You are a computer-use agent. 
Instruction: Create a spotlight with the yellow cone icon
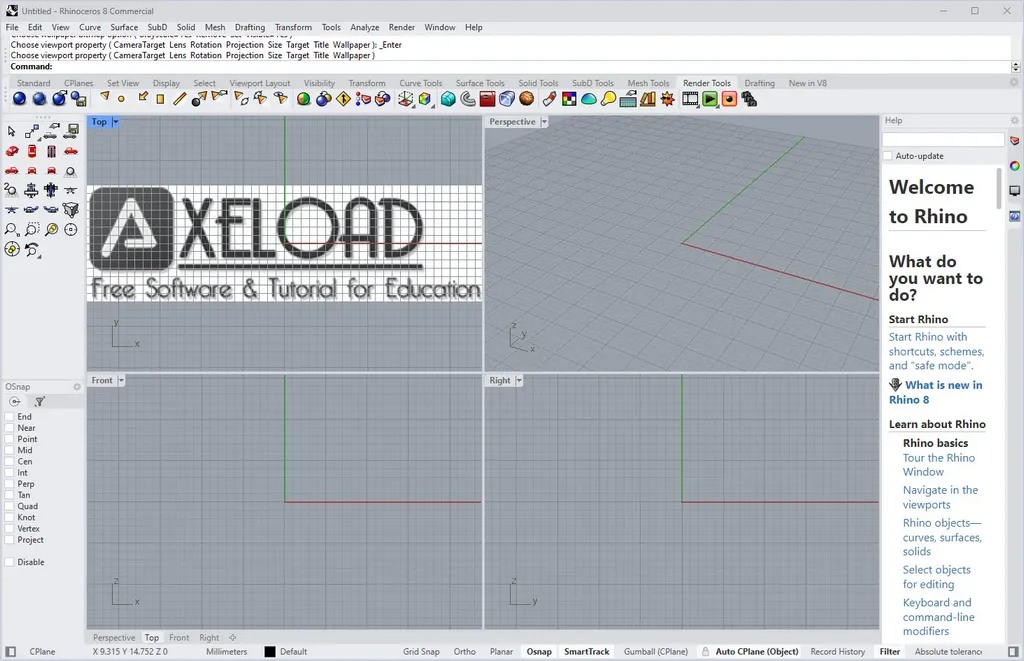[104, 97]
